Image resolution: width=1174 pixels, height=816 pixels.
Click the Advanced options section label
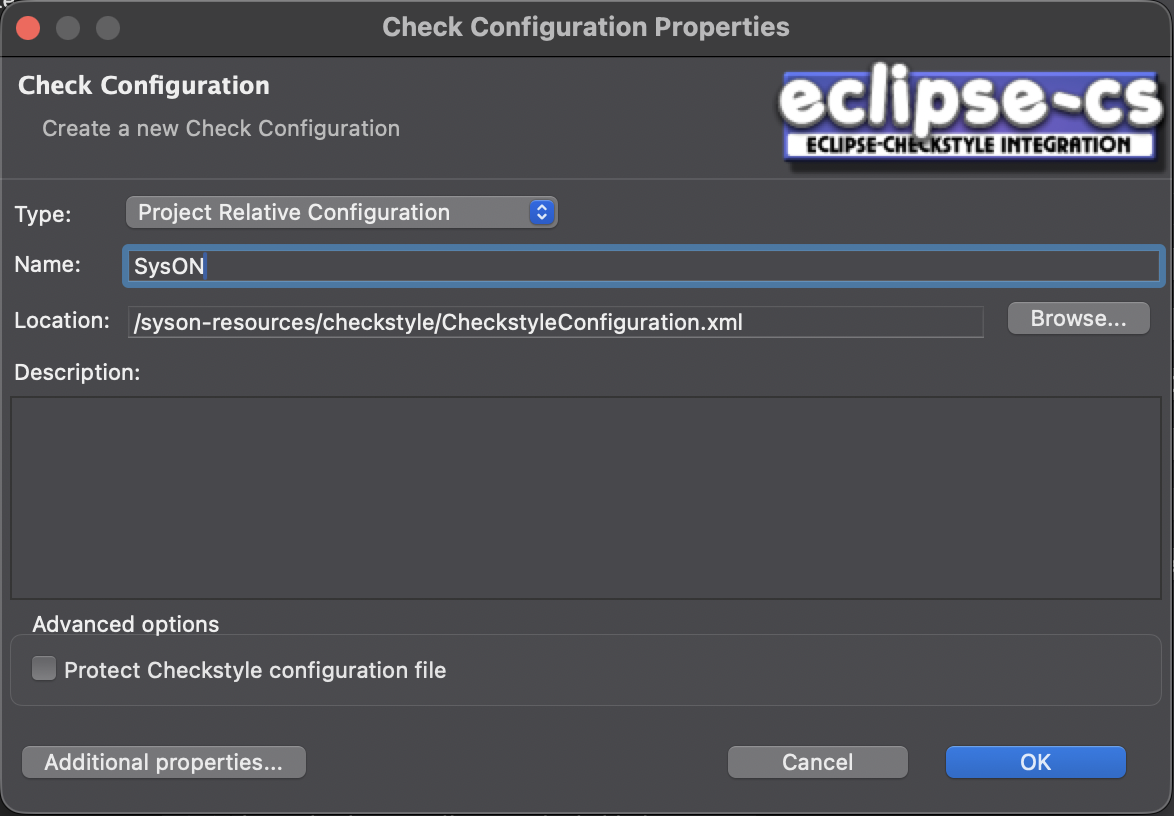tap(125, 624)
